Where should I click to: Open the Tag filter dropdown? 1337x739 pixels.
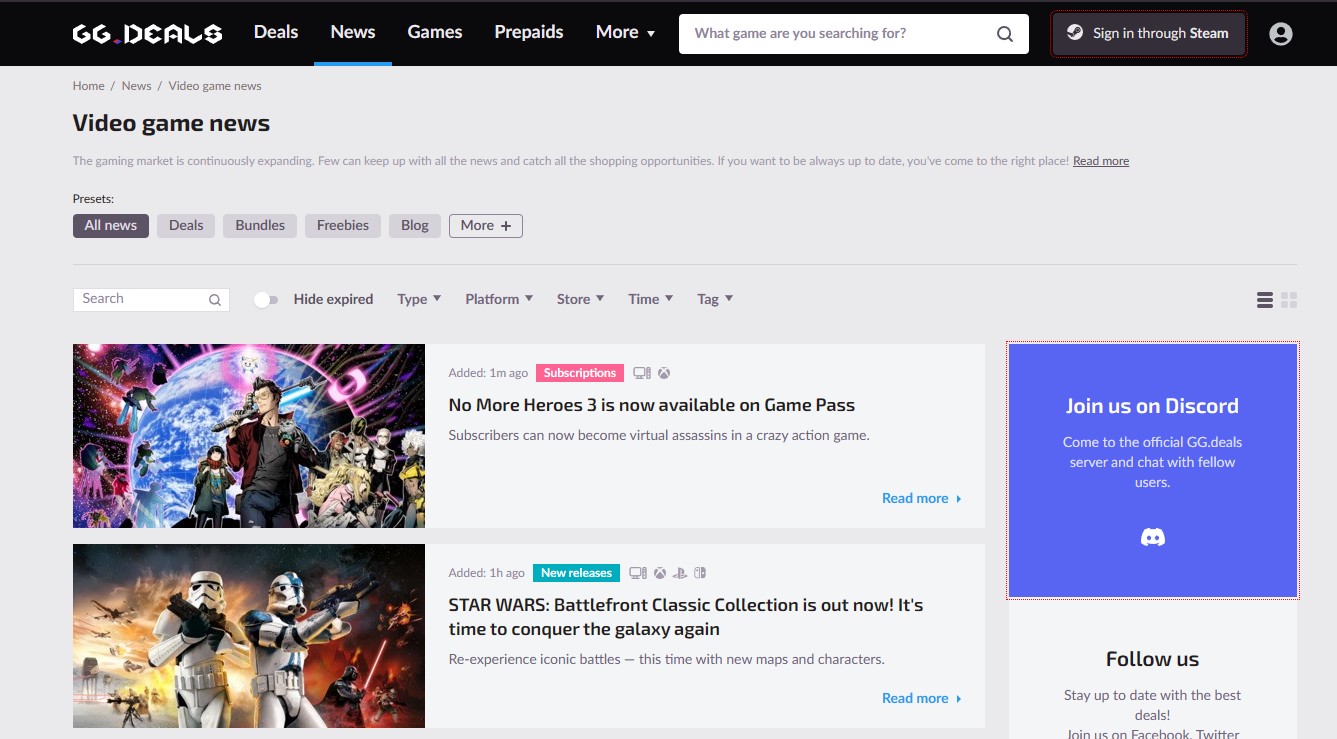click(x=715, y=299)
